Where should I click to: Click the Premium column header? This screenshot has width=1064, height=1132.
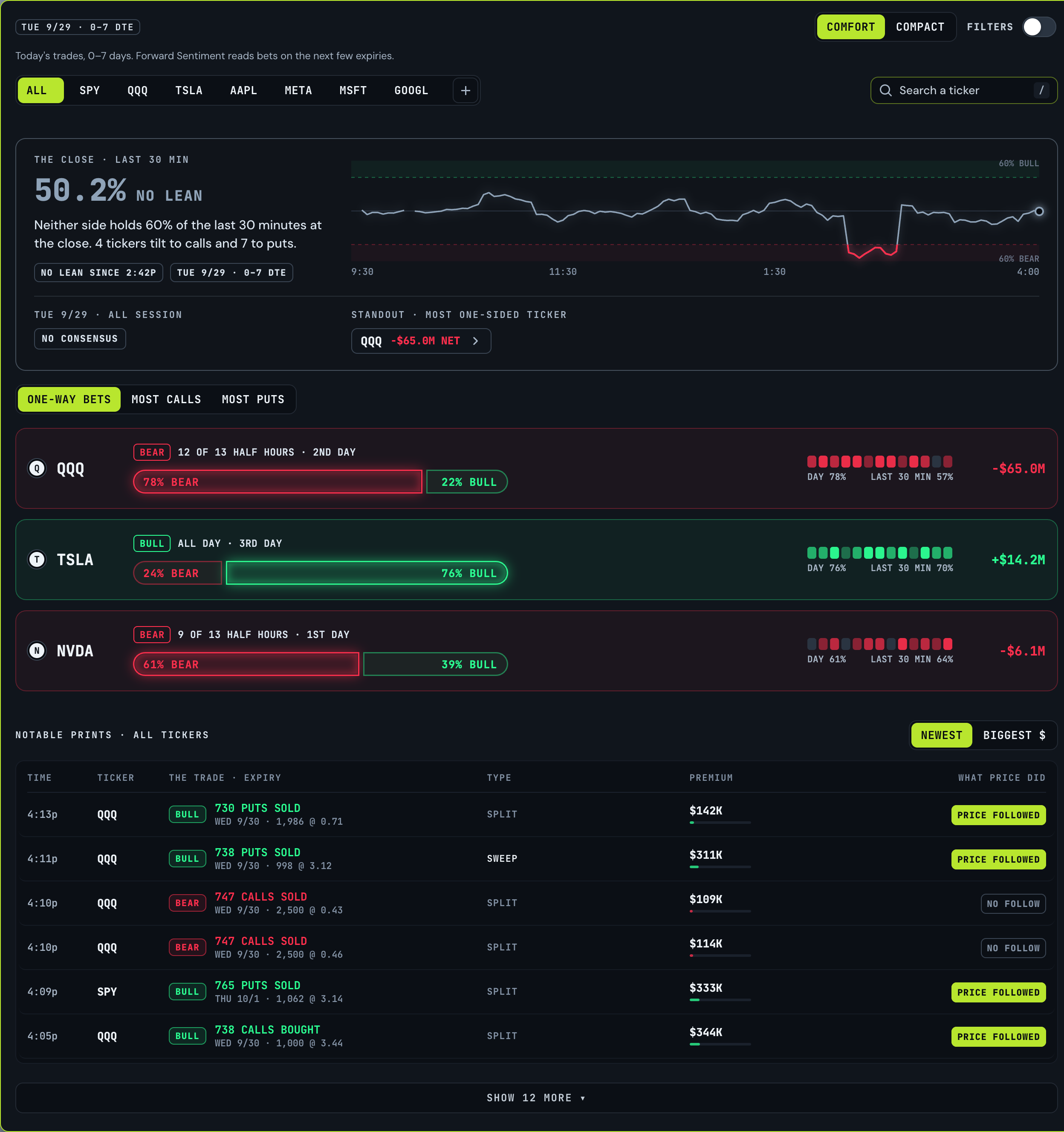coord(711,778)
